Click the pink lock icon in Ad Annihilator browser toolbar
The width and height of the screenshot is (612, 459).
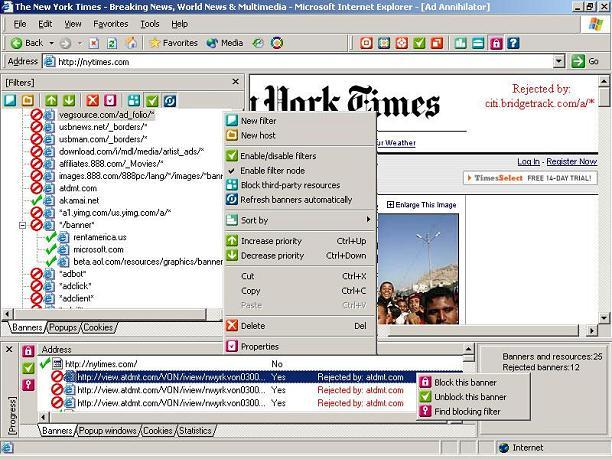click(496, 43)
